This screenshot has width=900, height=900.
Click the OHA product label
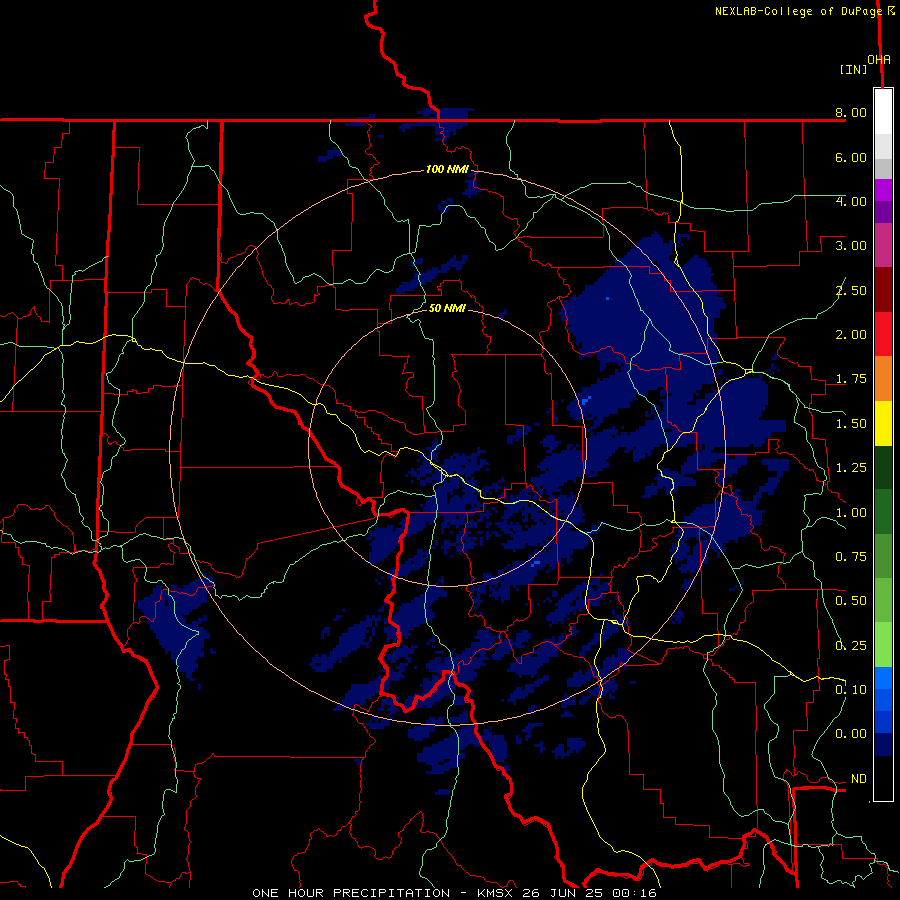[879, 59]
